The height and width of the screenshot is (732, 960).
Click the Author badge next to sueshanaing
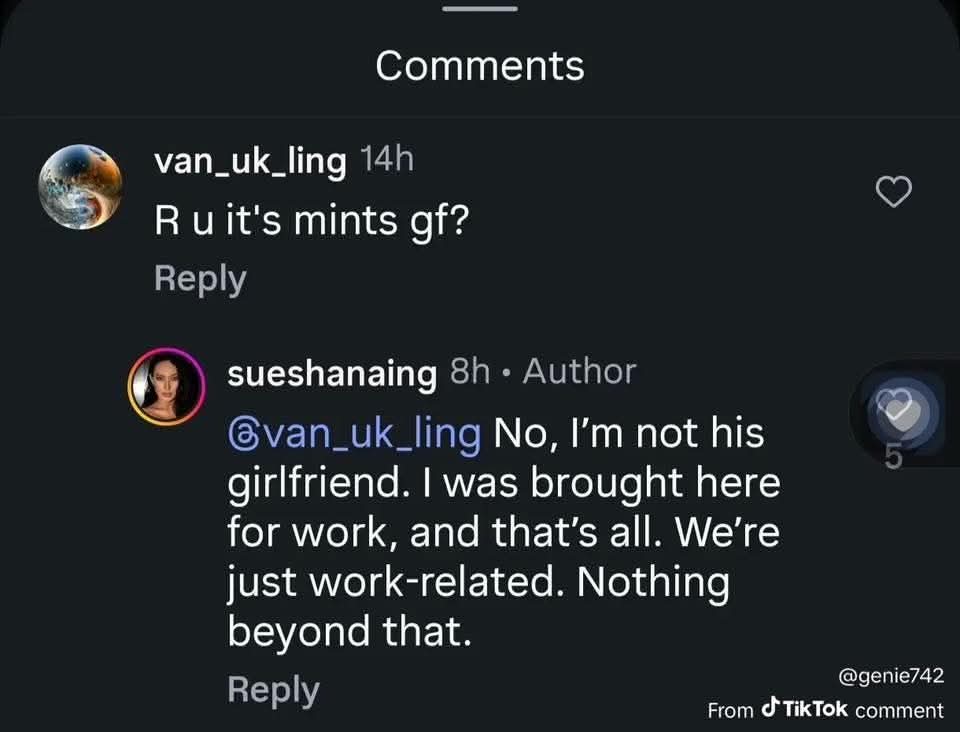[579, 372]
